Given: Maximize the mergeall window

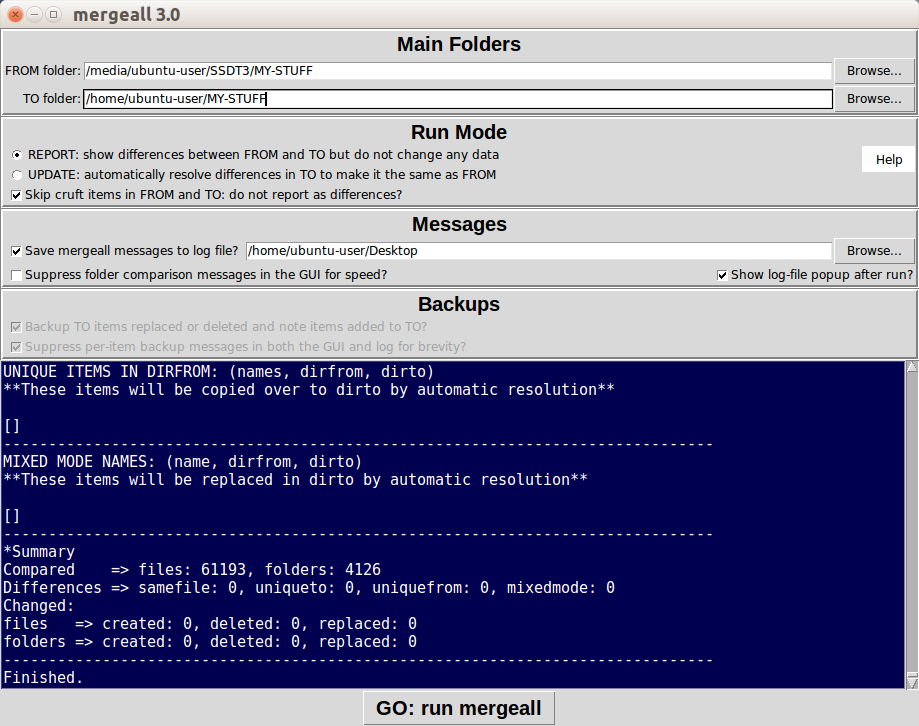Looking at the screenshot, I should (x=53, y=15).
